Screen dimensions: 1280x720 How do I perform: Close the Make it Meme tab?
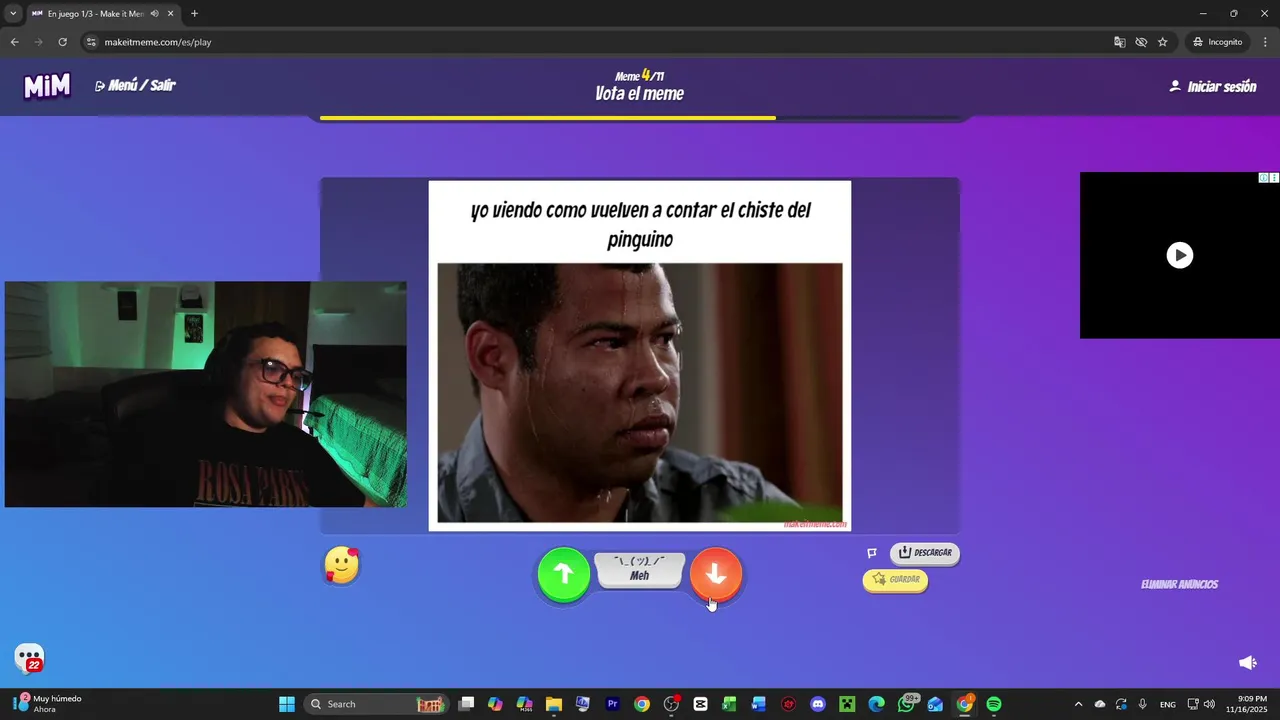click(171, 14)
